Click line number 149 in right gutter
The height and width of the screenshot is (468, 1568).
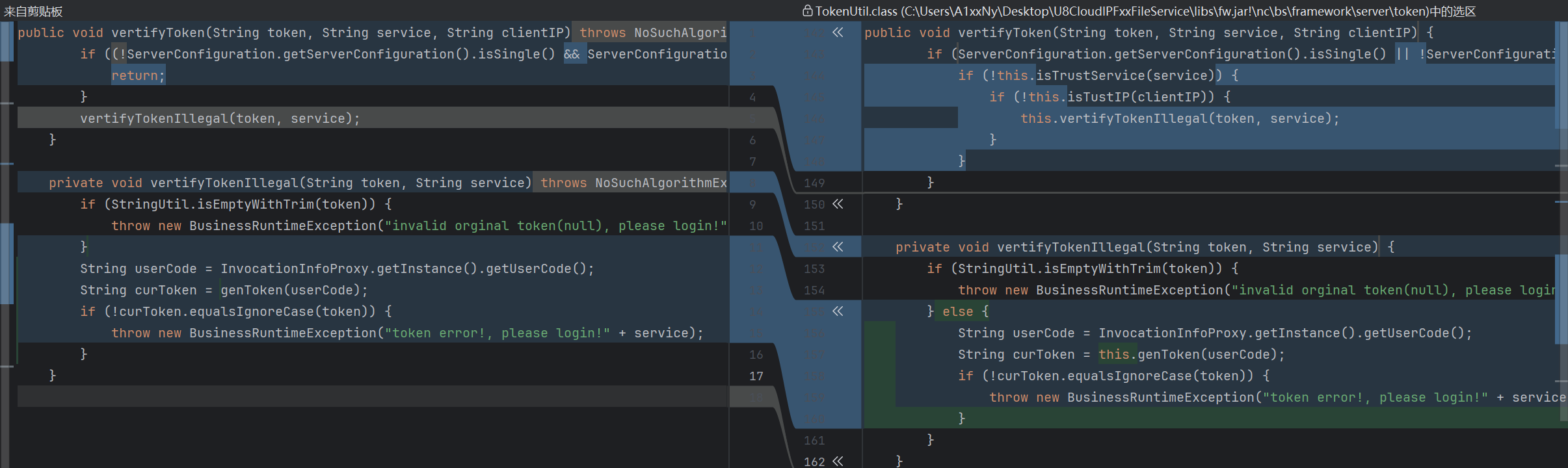(814, 183)
